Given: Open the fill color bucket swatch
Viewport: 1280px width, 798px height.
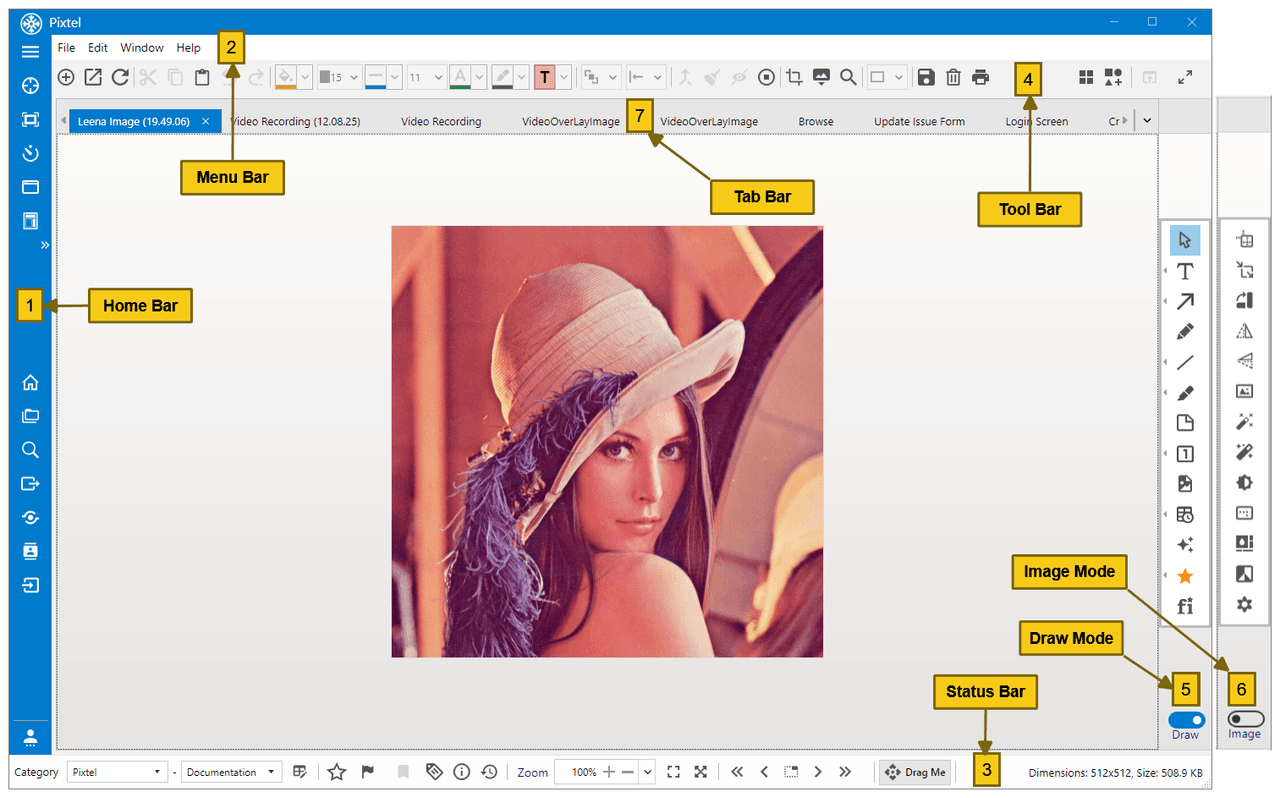Looking at the screenshot, I should pyautogui.click(x=285, y=77).
